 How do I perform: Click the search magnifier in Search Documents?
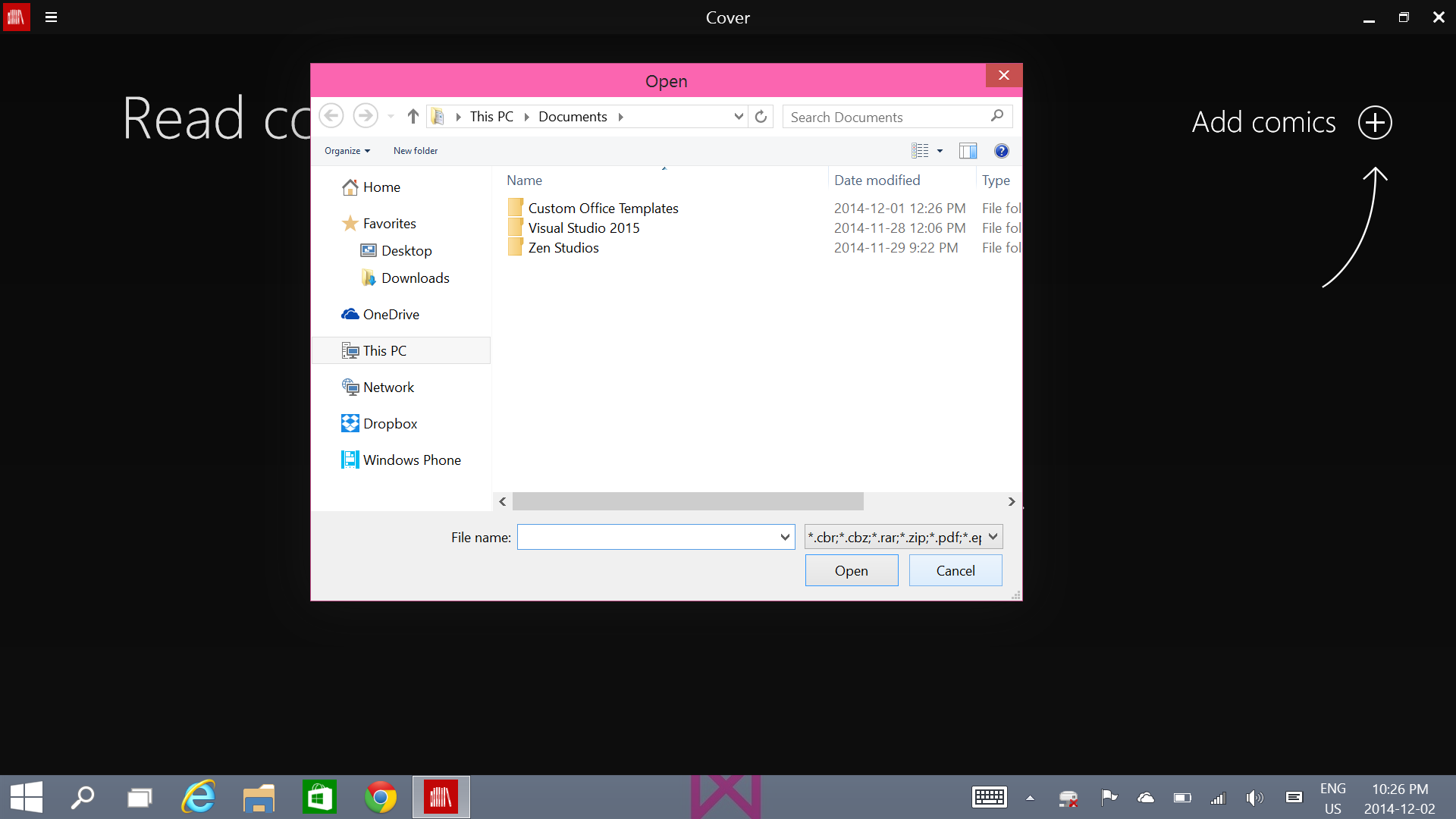996,116
